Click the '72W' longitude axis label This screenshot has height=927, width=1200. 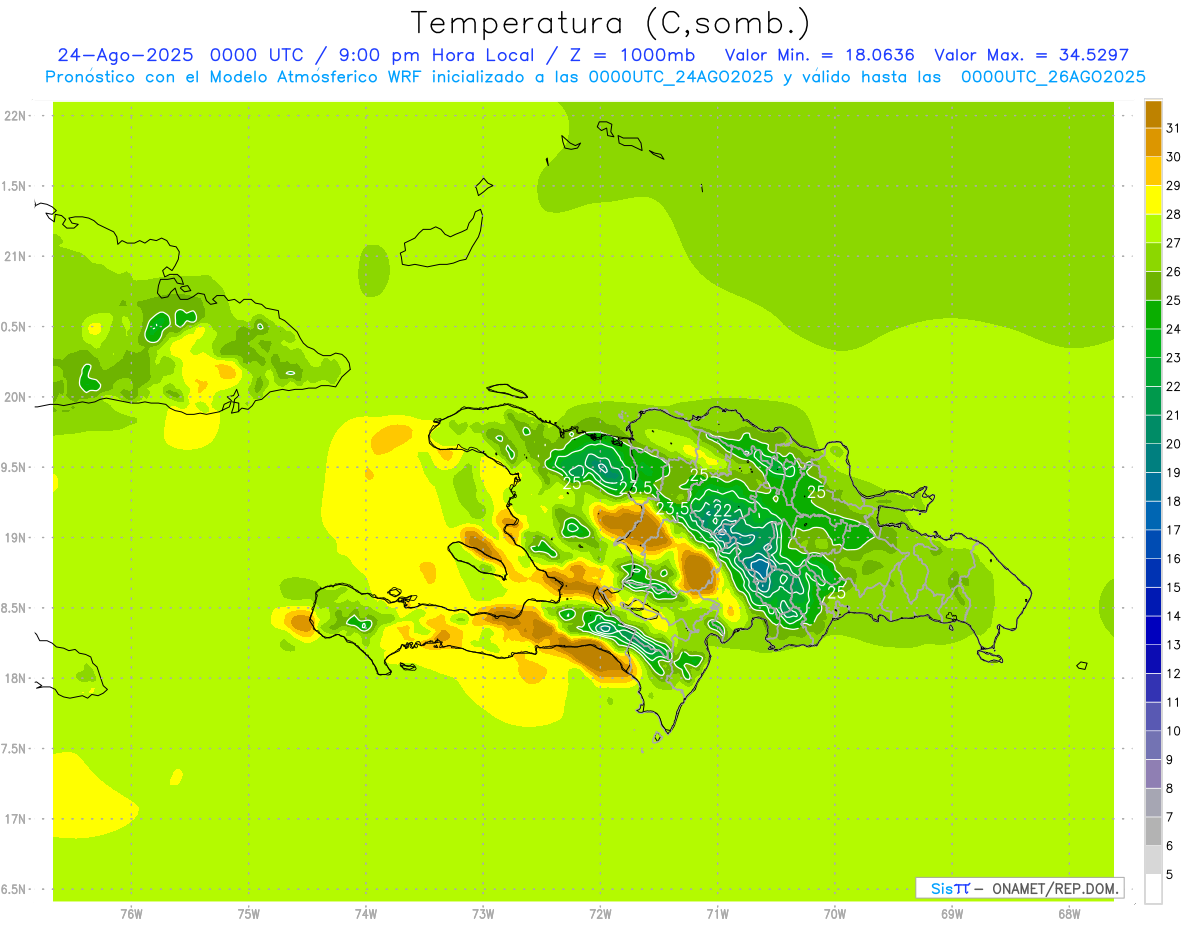tap(601, 914)
